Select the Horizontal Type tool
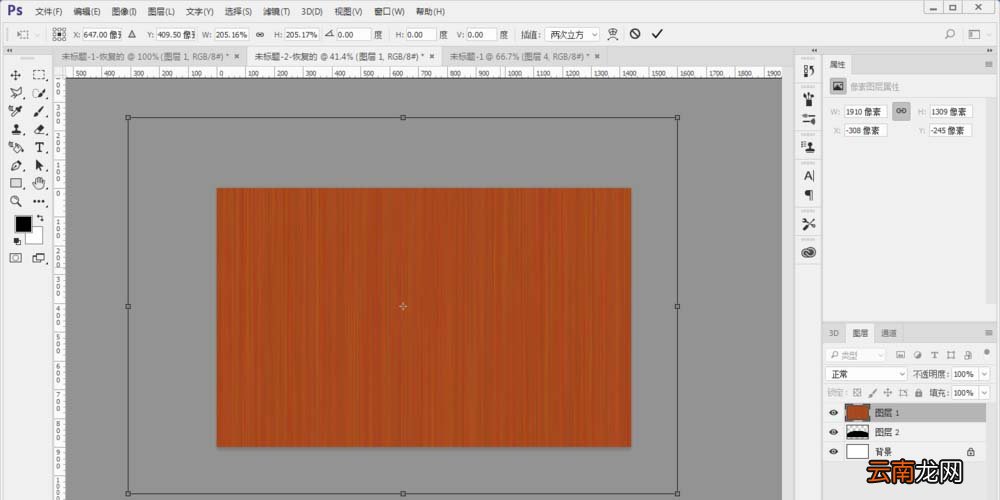 pyautogui.click(x=39, y=147)
